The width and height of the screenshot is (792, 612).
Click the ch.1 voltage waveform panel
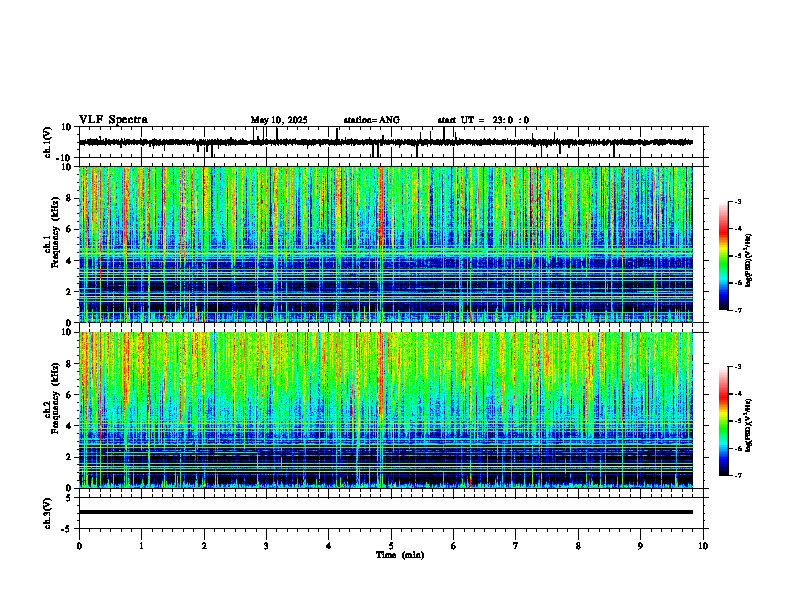393,142
